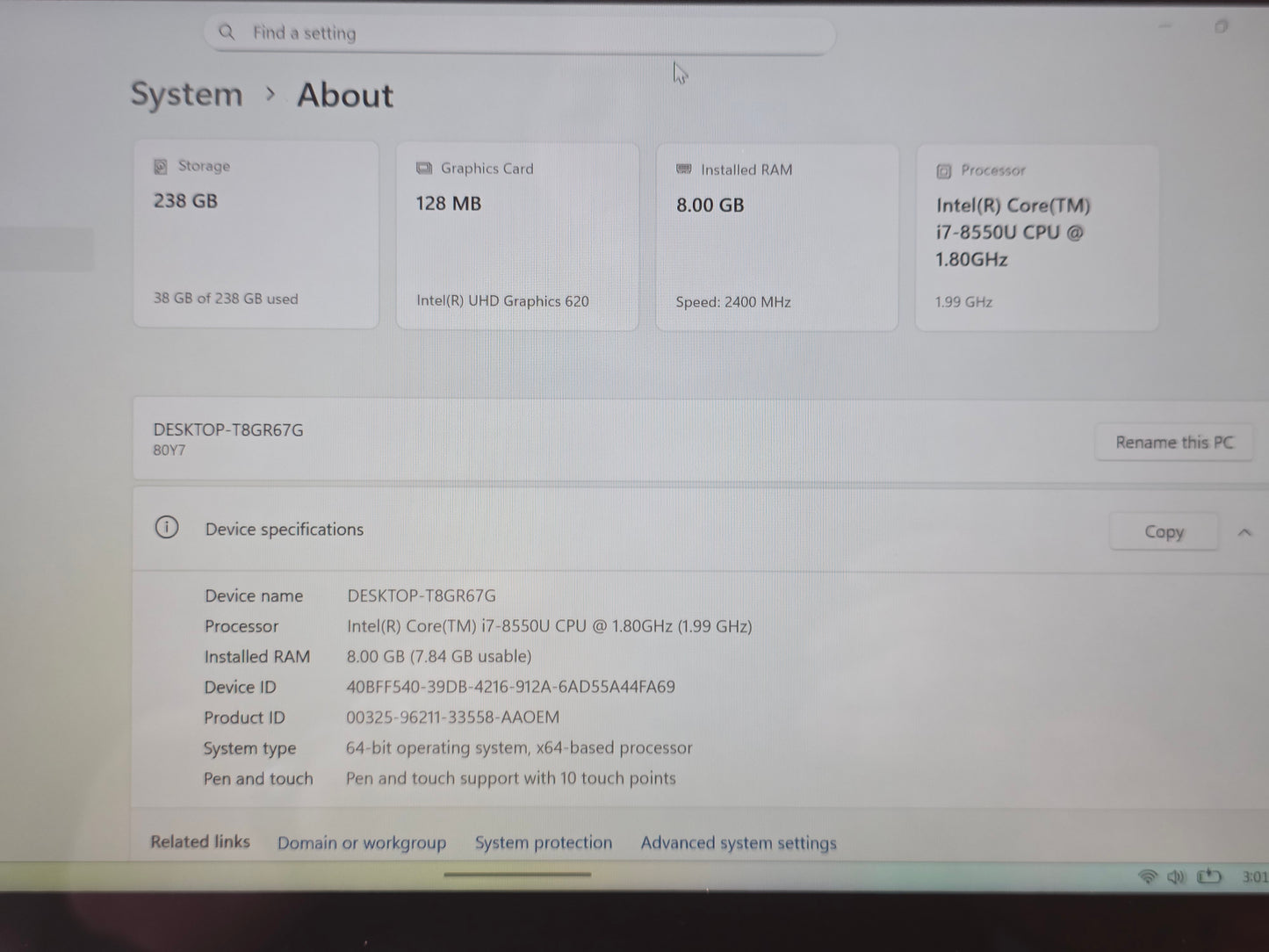Expand the Storage details card

click(256, 233)
